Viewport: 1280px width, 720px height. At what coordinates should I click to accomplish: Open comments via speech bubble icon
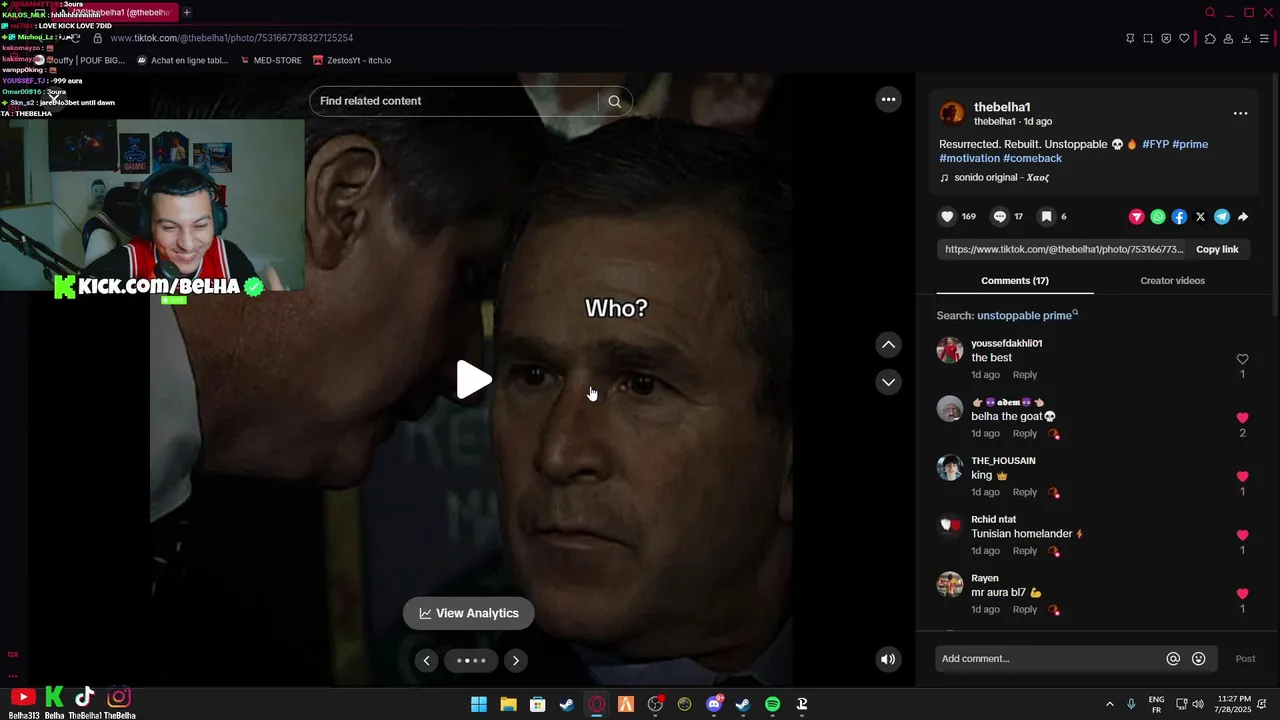coord(999,217)
